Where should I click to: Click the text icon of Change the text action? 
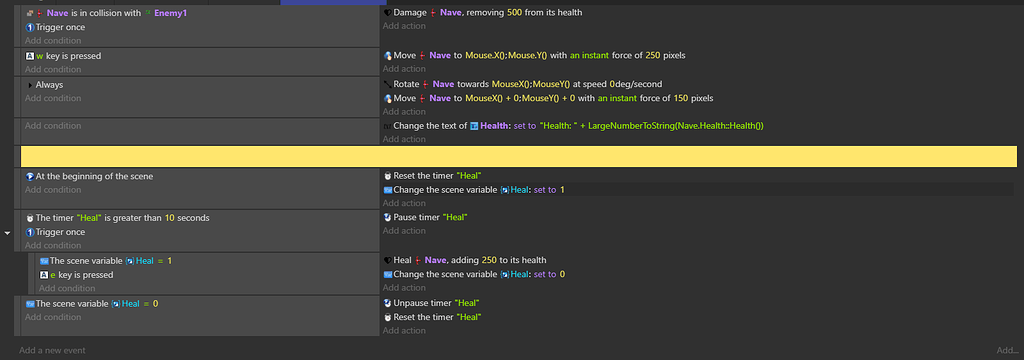point(387,126)
